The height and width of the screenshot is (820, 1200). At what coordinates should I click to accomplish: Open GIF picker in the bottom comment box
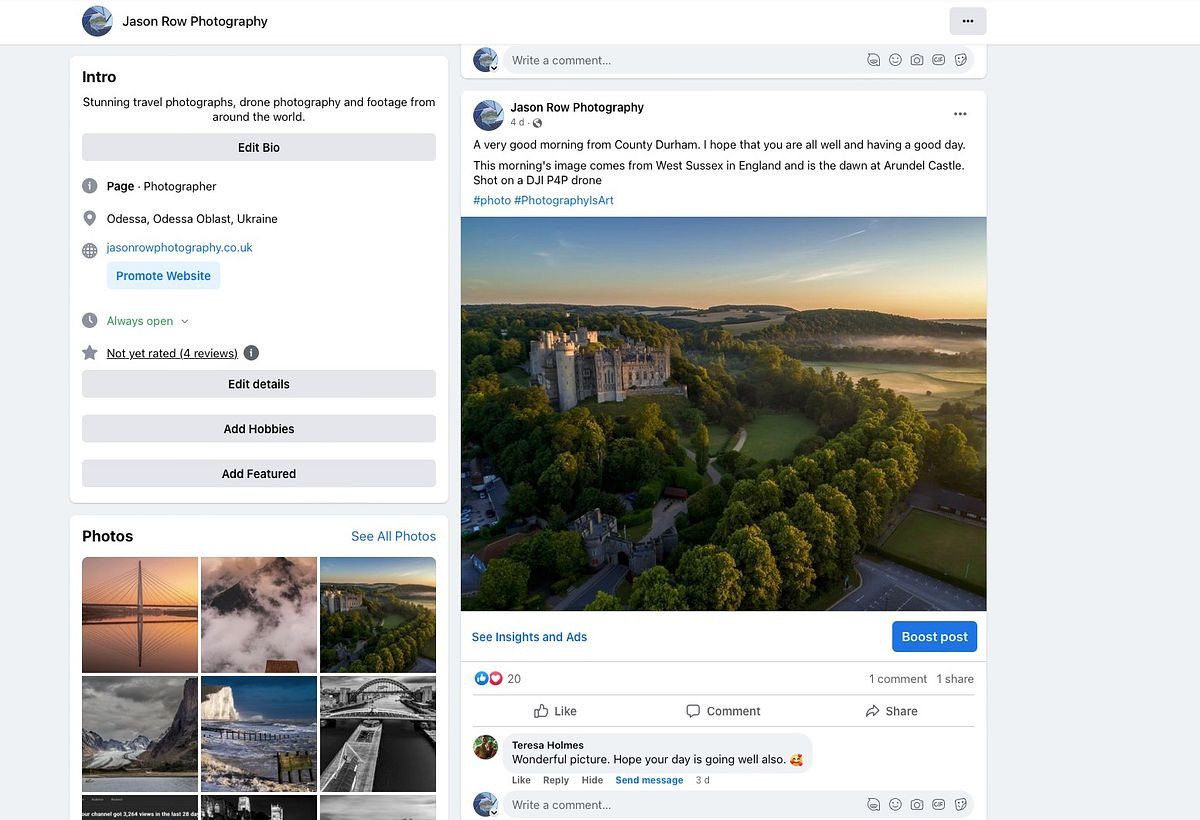[x=939, y=805]
